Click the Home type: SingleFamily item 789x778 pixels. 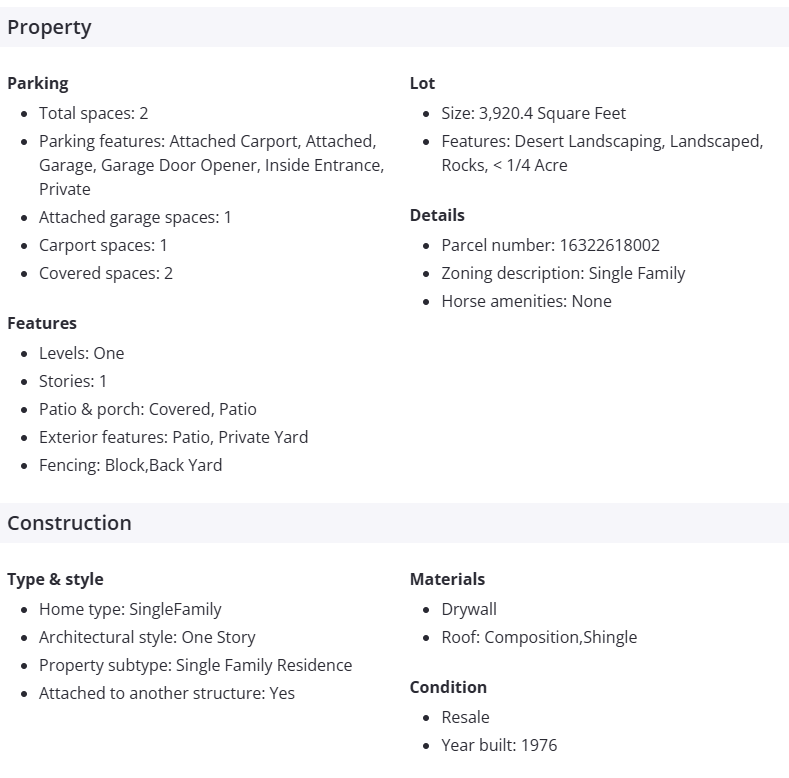(130, 609)
